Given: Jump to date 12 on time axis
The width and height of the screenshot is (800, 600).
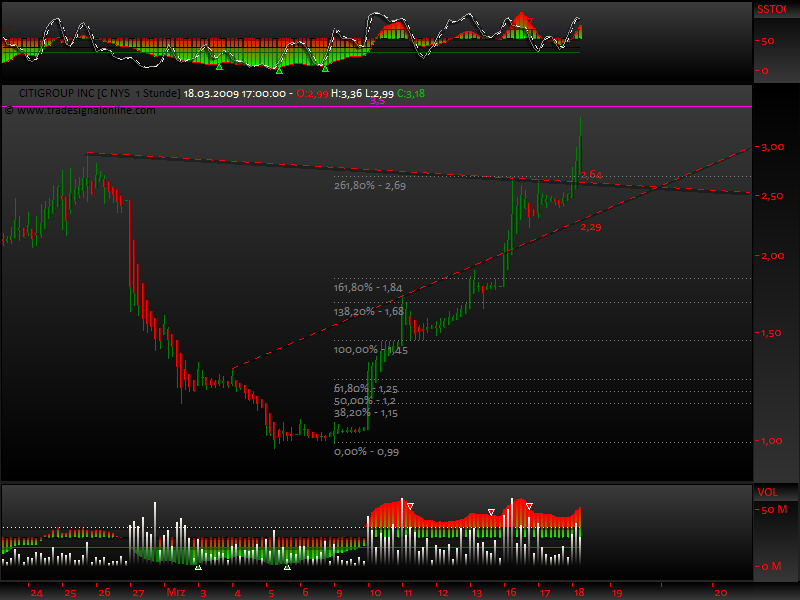Looking at the screenshot, I should tap(443, 593).
